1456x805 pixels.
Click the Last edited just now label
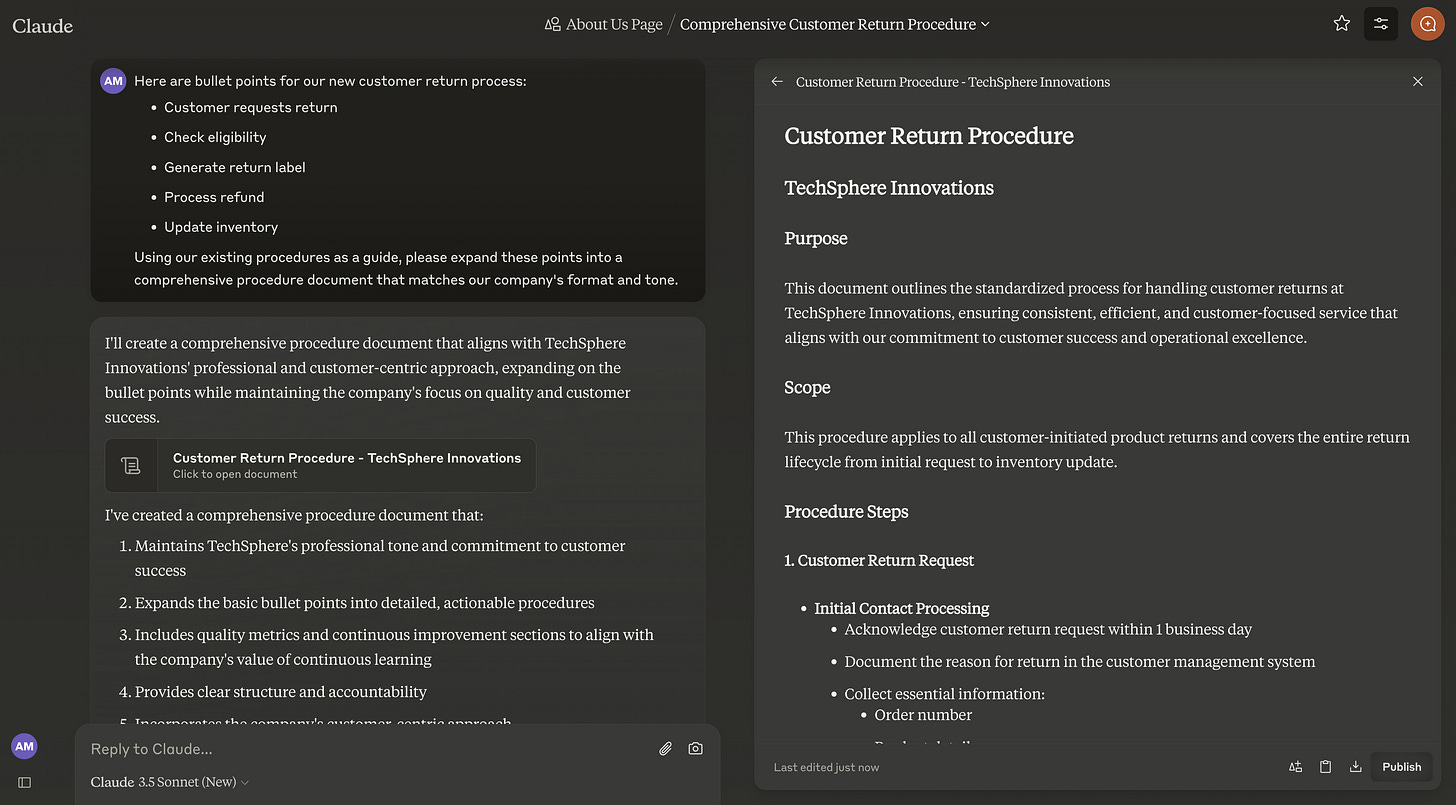[826, 767]
